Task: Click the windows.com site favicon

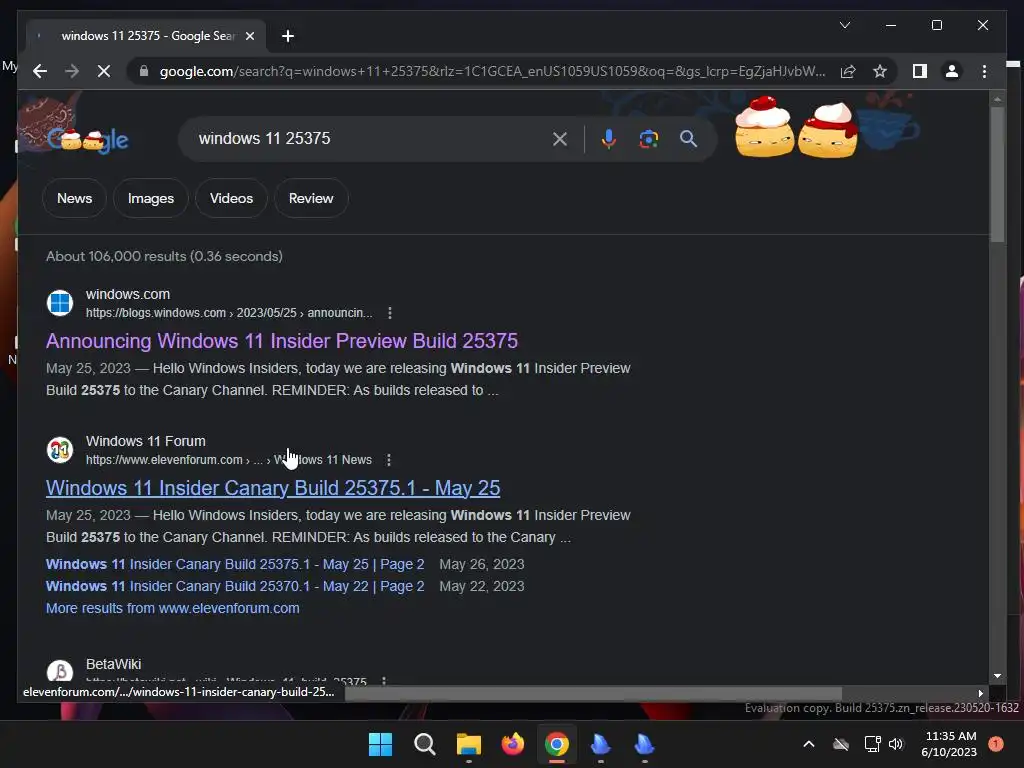Action: point(60,303)
